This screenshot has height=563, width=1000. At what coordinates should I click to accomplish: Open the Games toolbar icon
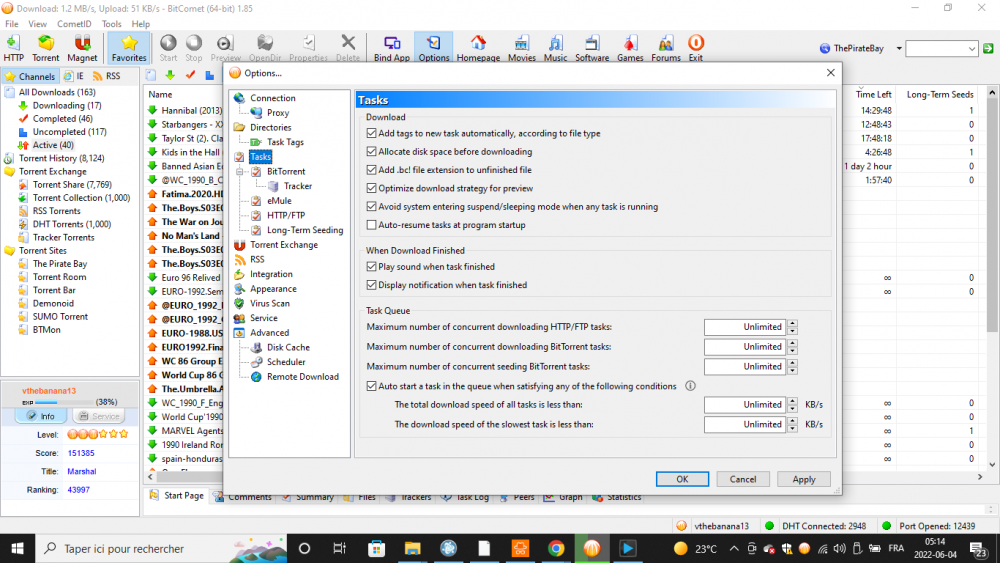pyautogui.click(x=630, y=48)
